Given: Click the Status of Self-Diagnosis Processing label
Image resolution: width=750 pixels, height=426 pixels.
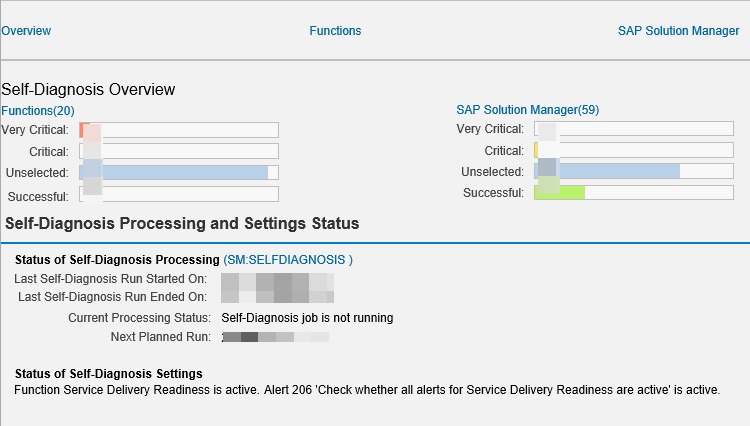Looking at the screenshot, I should pyautogui.click(x=117, y=260).
